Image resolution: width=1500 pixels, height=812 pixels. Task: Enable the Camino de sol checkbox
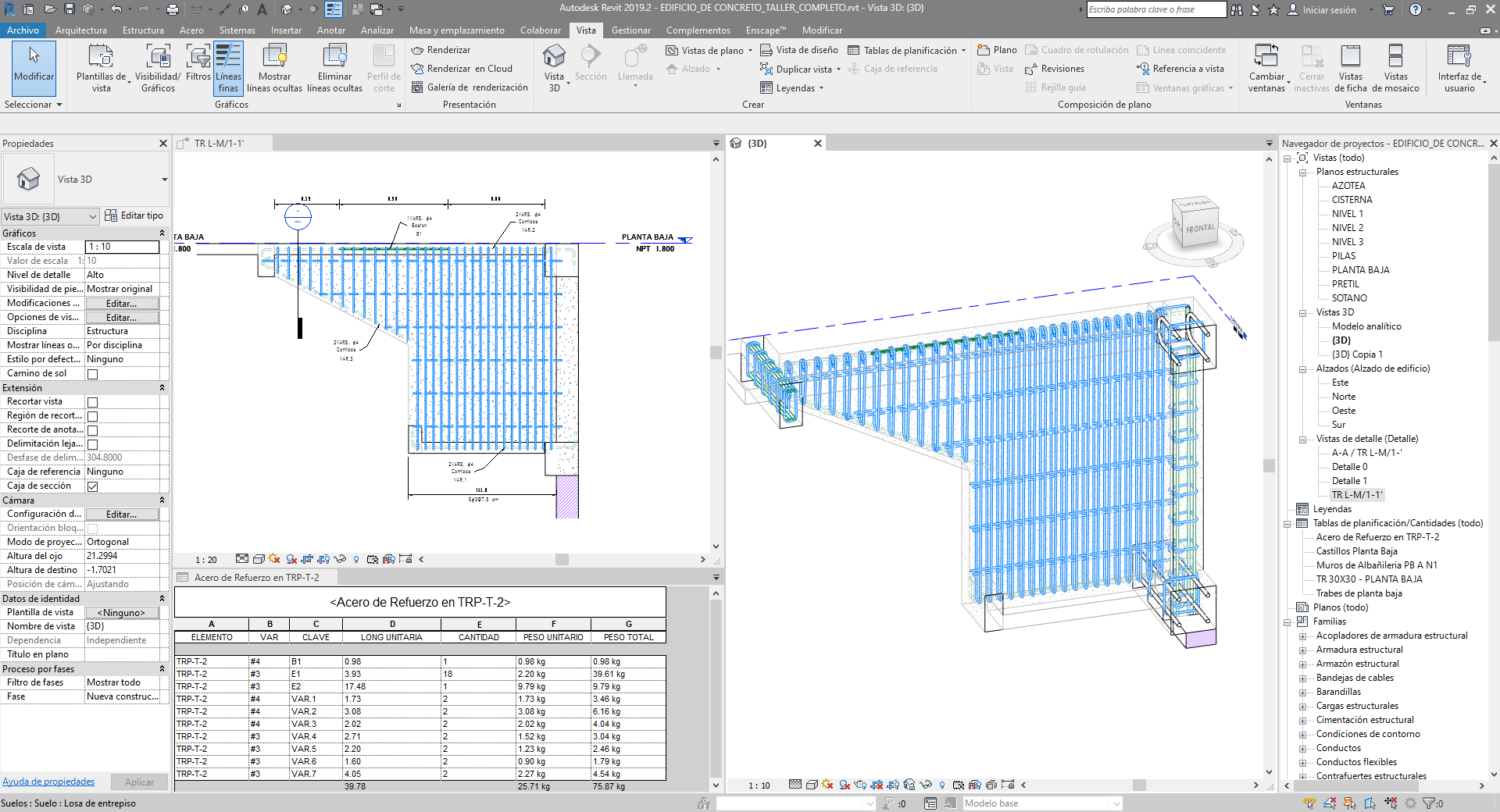92,374
